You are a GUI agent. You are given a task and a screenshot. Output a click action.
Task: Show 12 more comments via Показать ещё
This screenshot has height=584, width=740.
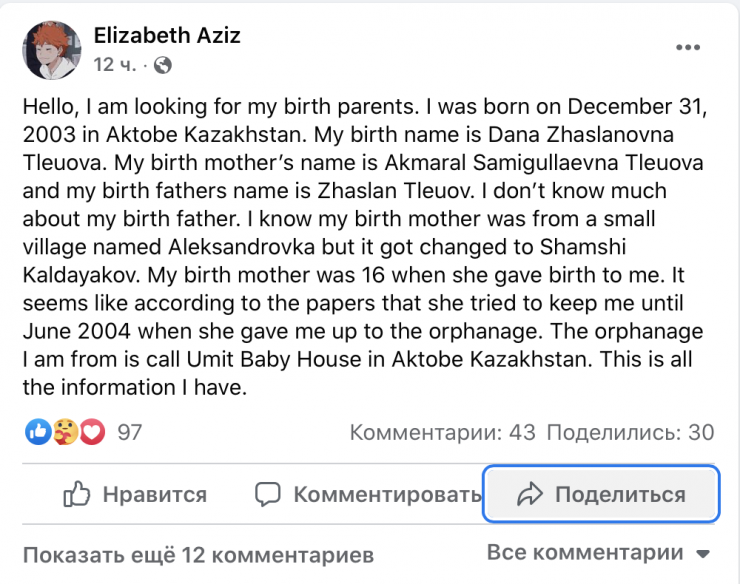pyautogui.click(x=198, y=554)
